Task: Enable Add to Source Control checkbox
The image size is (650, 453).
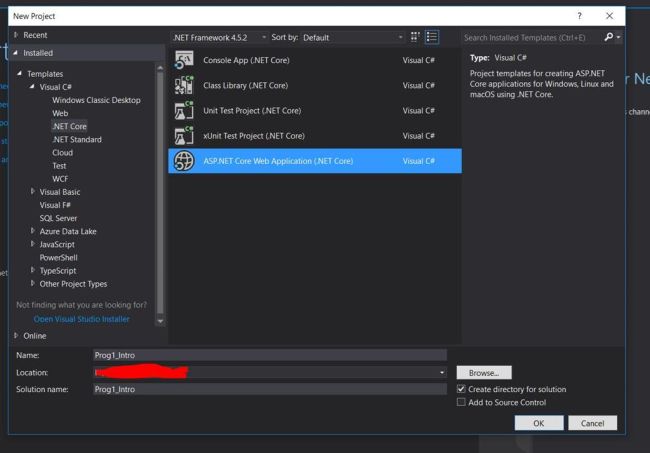Action: [x=461, y=402]
